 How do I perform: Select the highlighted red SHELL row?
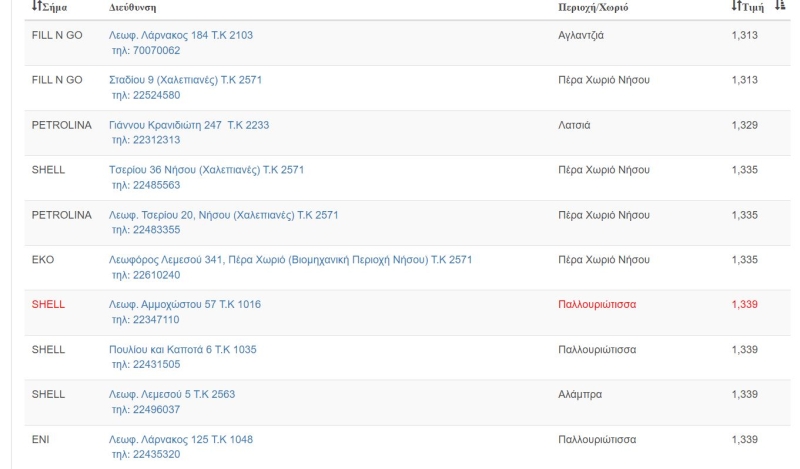click(407, 313)
